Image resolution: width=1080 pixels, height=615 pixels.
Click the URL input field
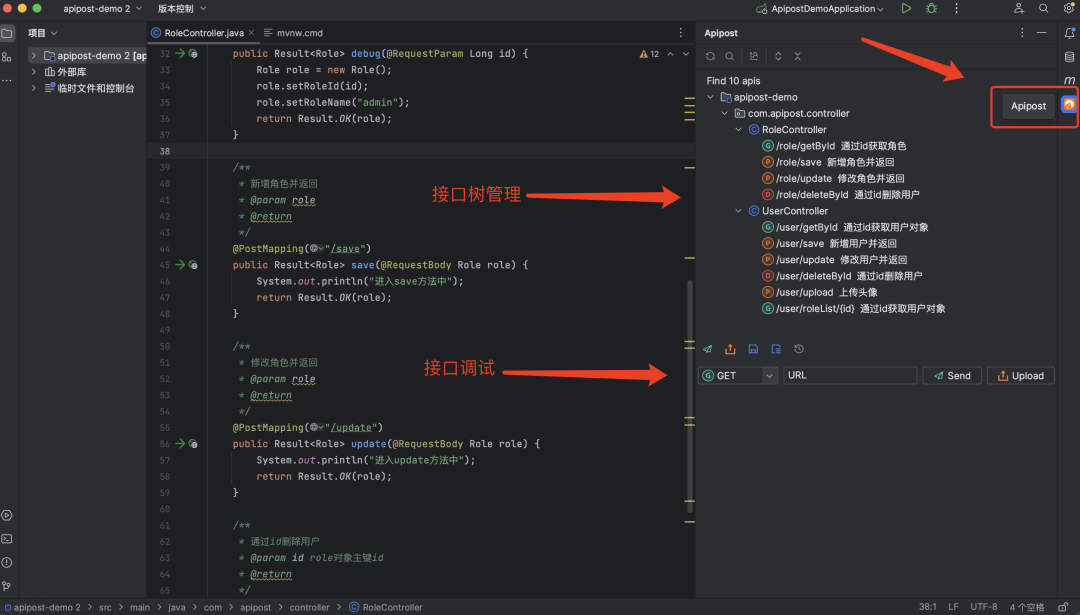click(850, 375)
